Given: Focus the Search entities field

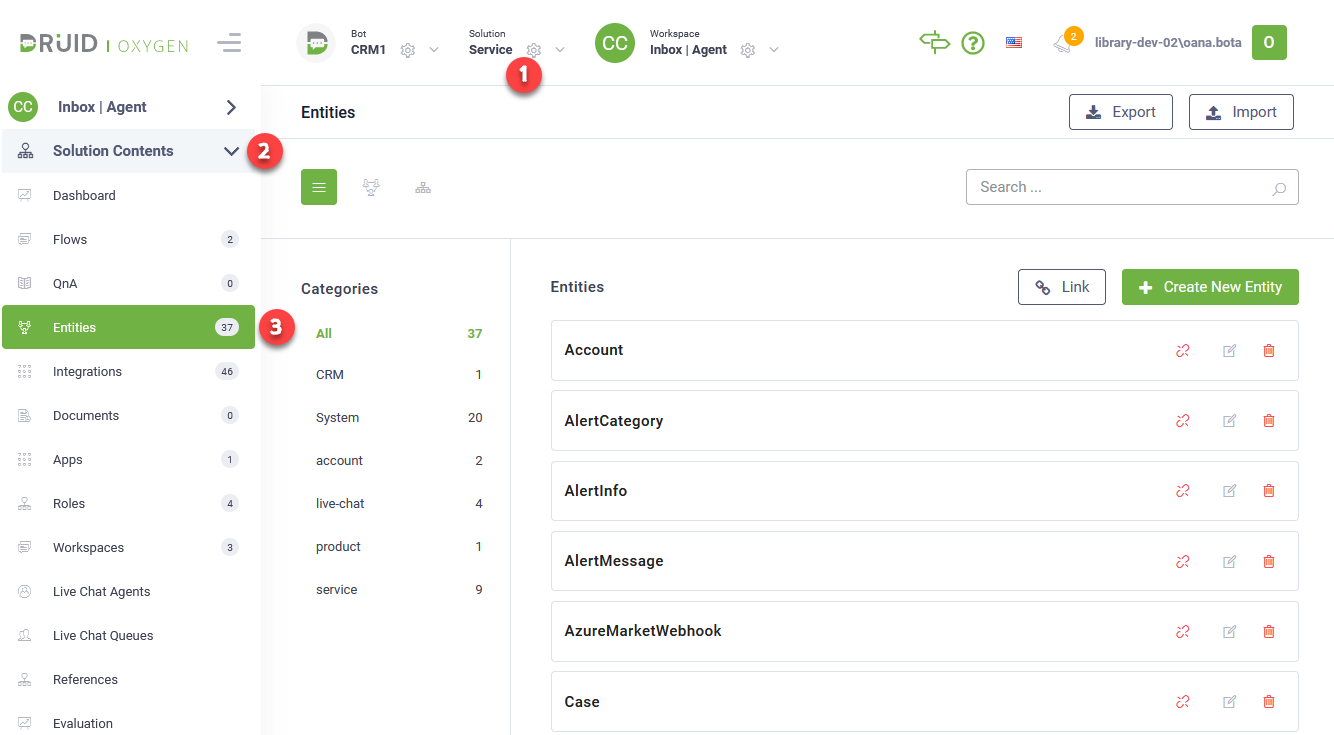Looking at the screenshot, I should [1132, 187].
